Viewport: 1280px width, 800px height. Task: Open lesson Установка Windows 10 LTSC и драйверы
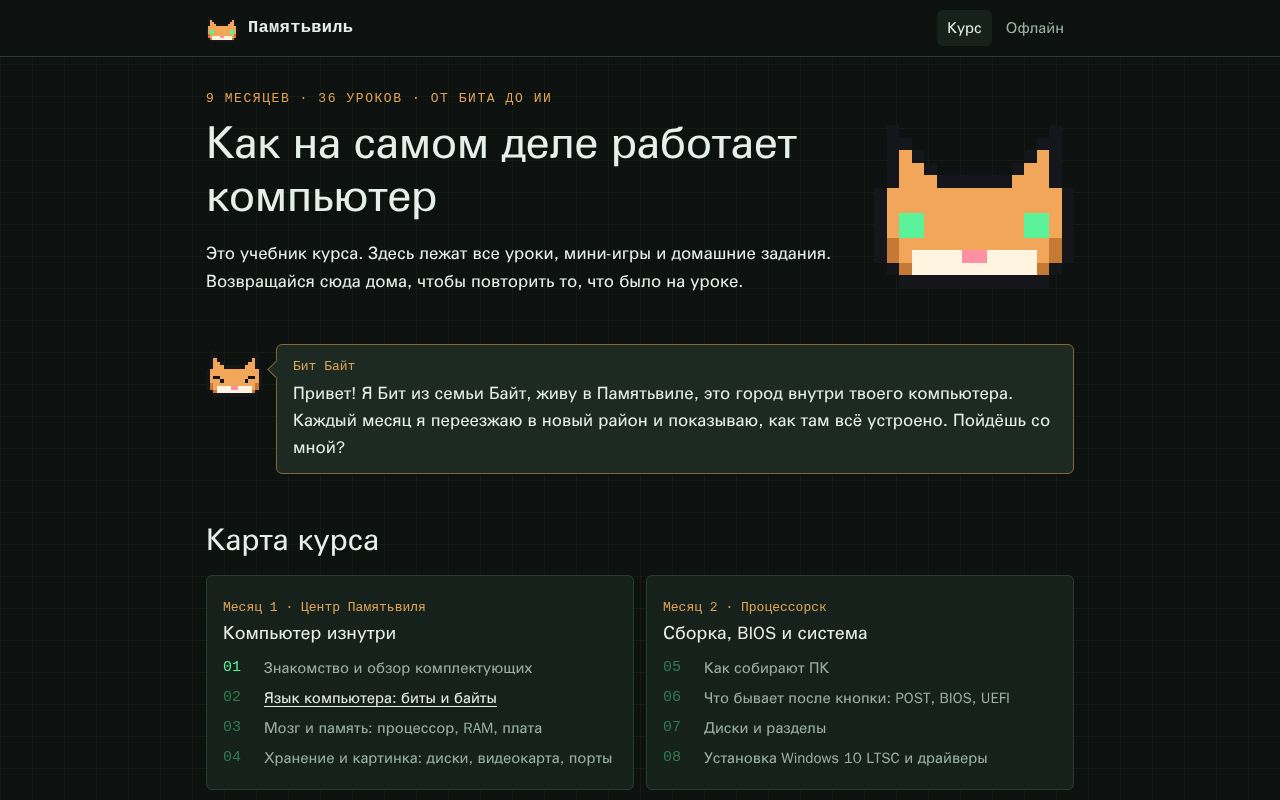(x=846, y=758)
